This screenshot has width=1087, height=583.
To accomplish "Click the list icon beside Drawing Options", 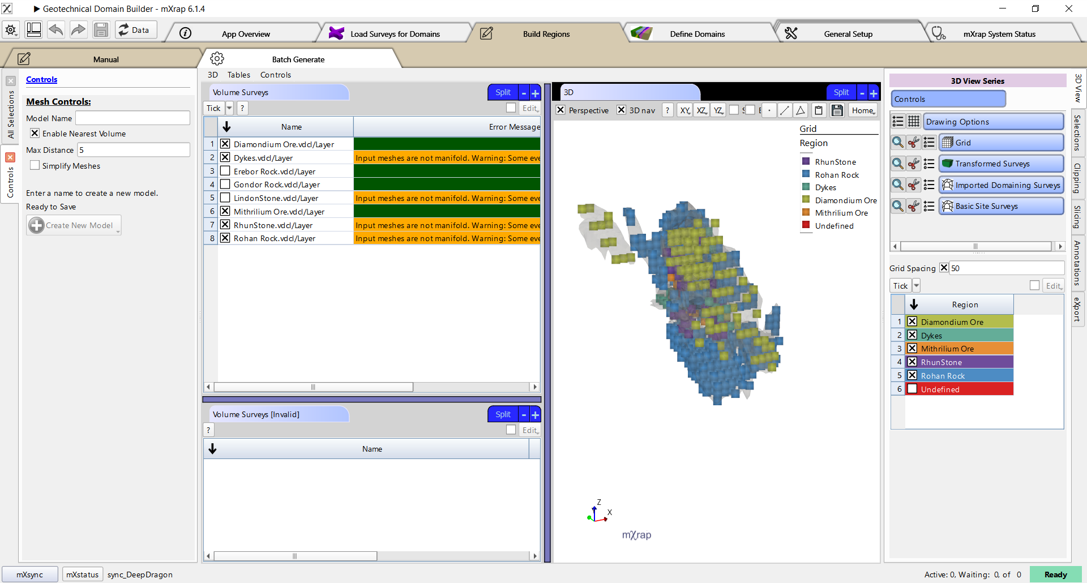I will point(898,121).
